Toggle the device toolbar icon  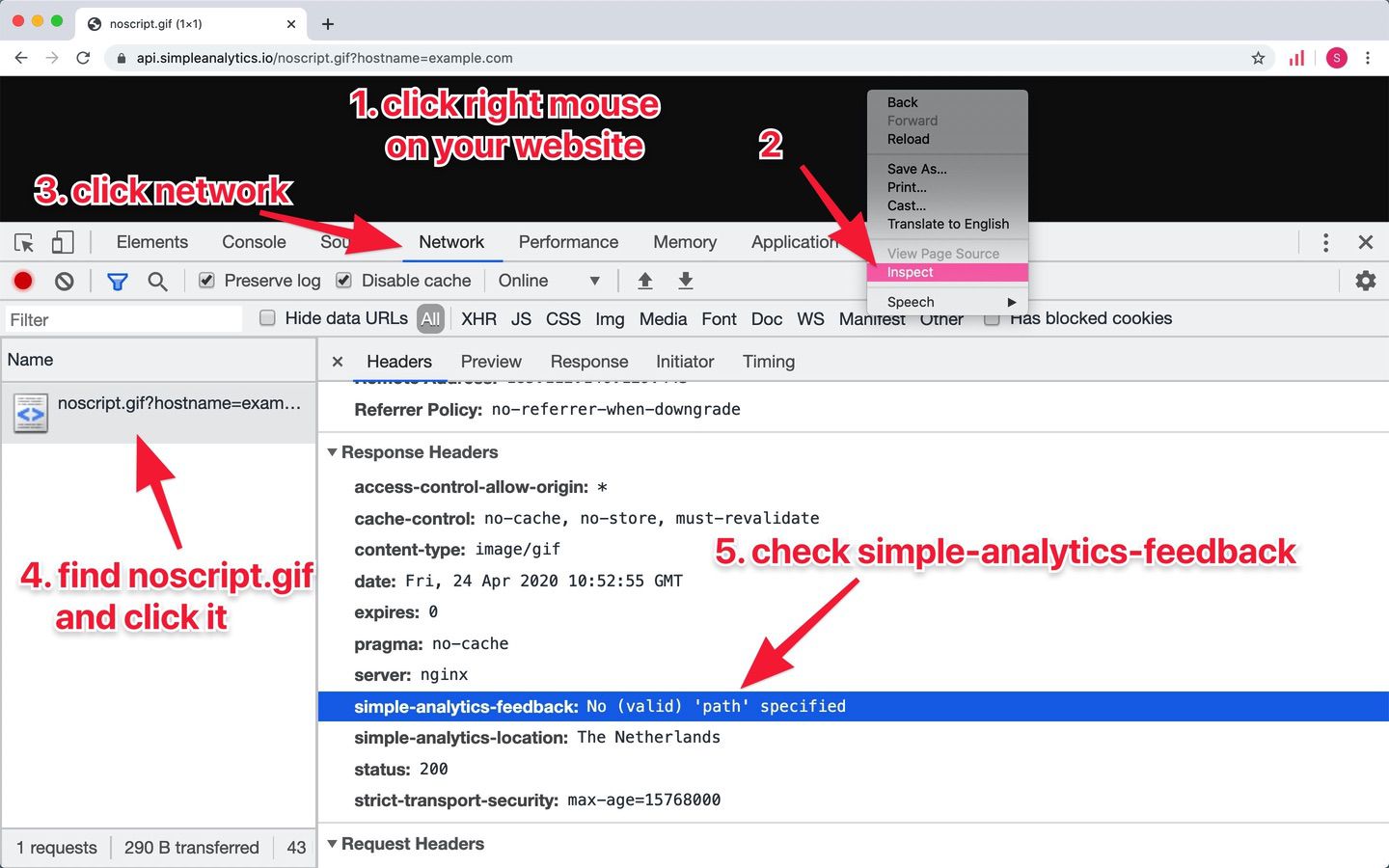pyautogui.click(x=63, y=242)
